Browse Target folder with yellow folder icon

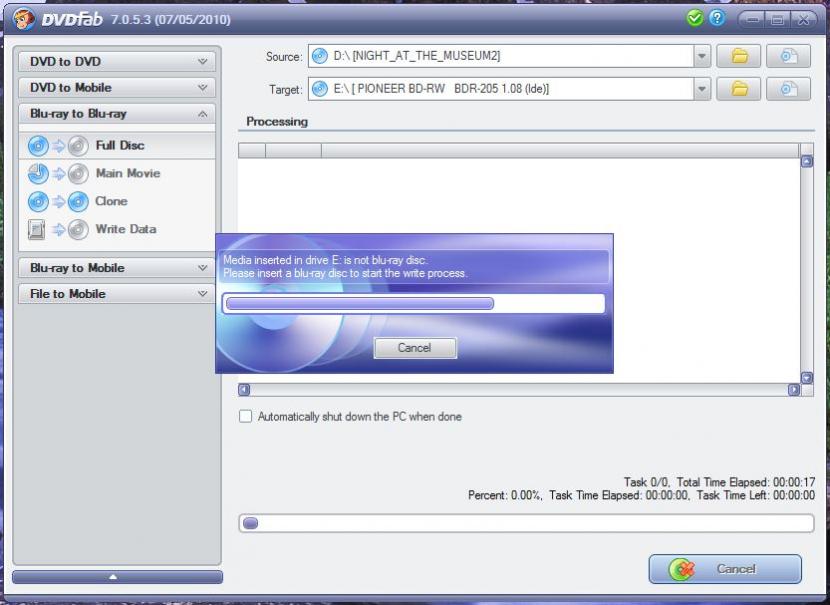pyautogui.click(x=738, y=89)
